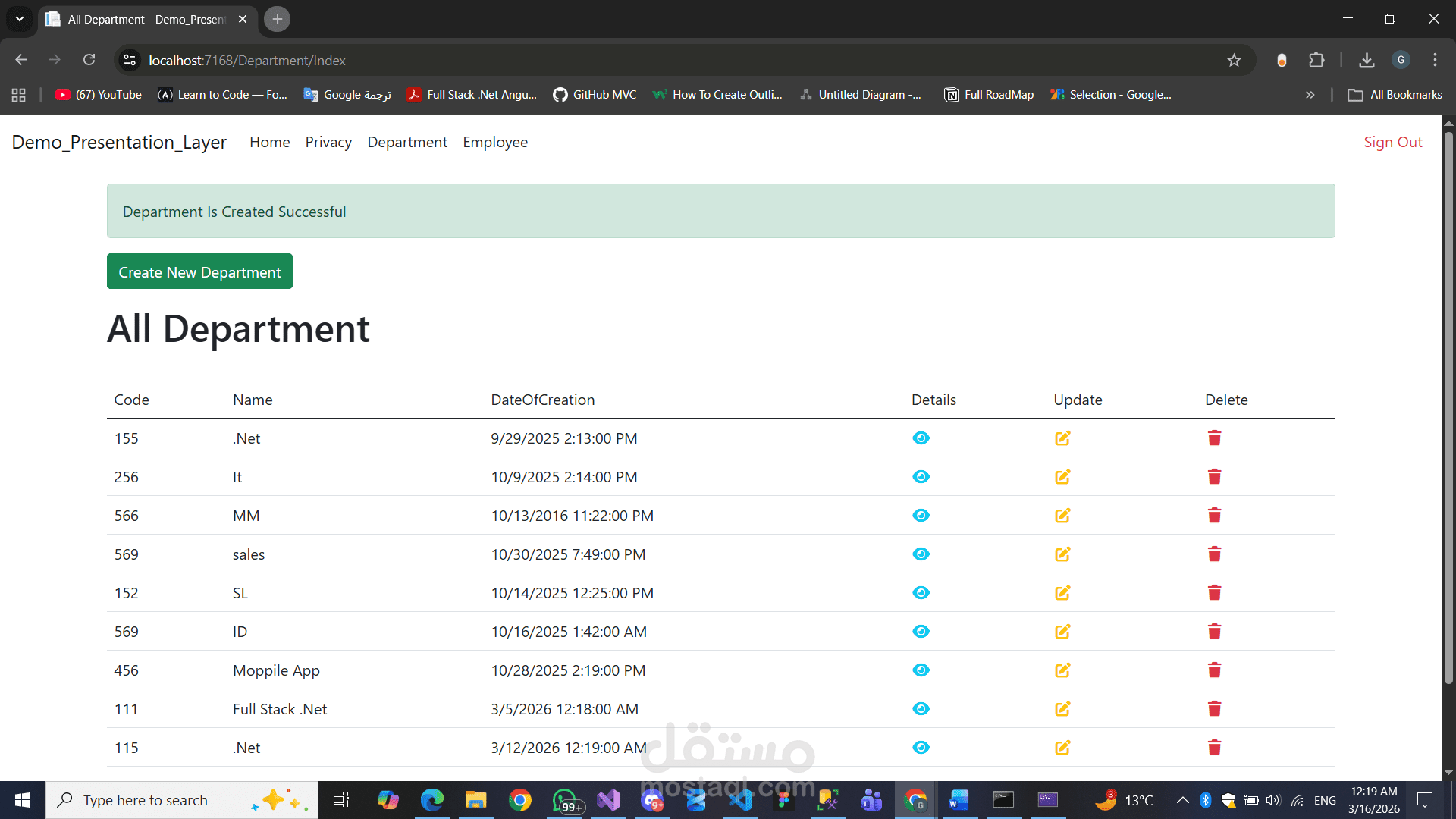Click Create New Department button
Screen dimensions: 1456x819
pyautogui.click(x=199, y=271)
